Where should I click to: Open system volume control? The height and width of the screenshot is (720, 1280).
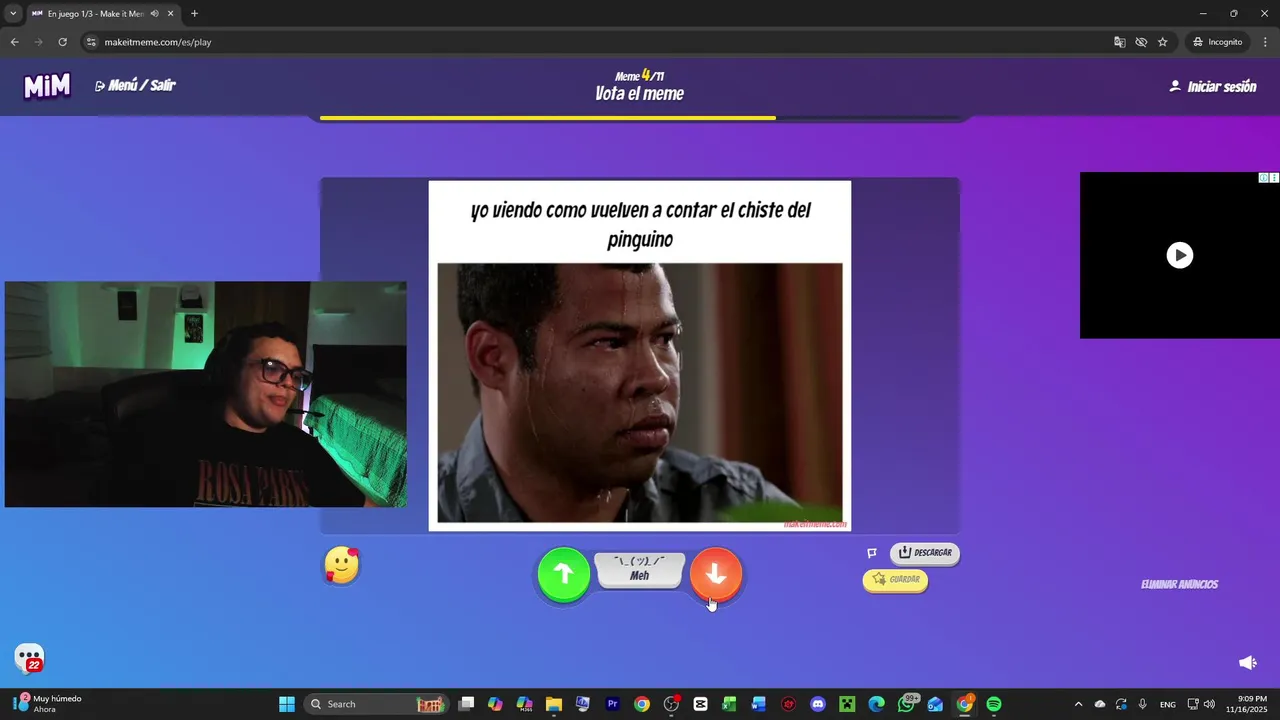[1209, 704]
